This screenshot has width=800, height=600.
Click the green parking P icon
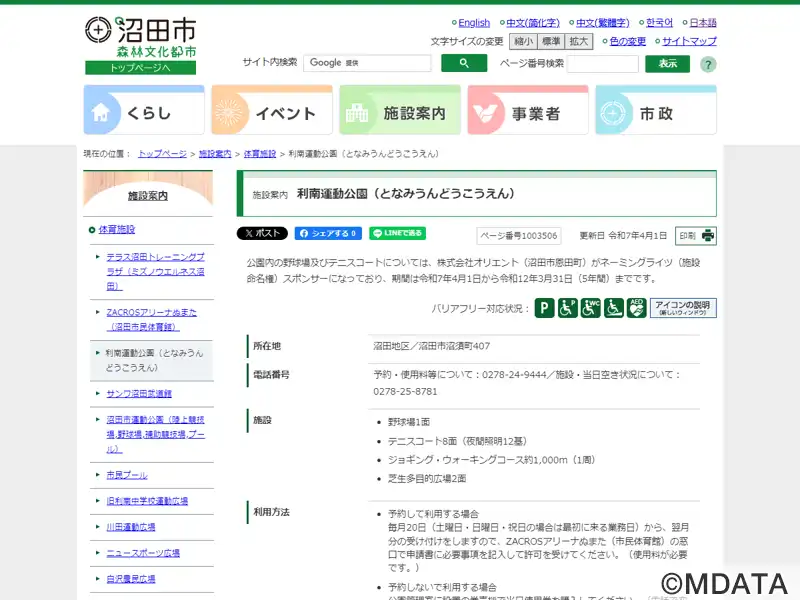click(x=543, y=308)
